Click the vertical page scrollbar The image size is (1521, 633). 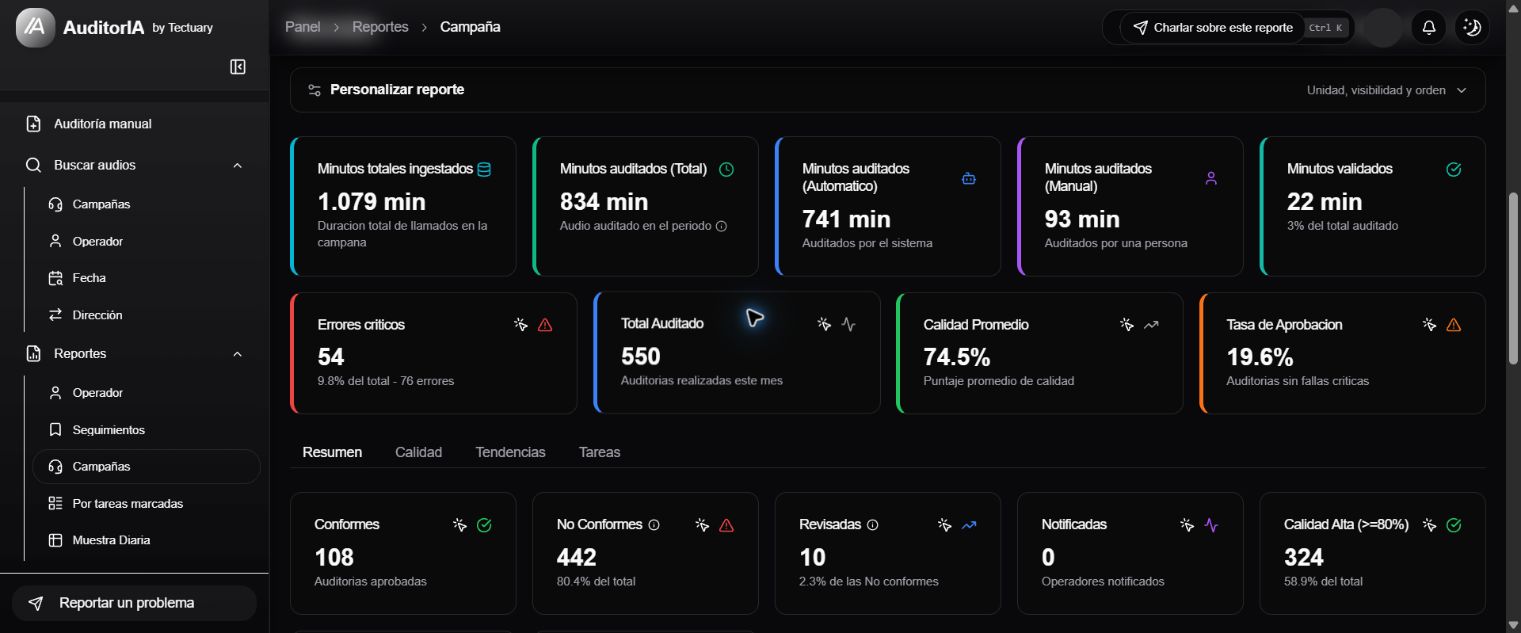pyautogui.click(x=1513, y=278)
